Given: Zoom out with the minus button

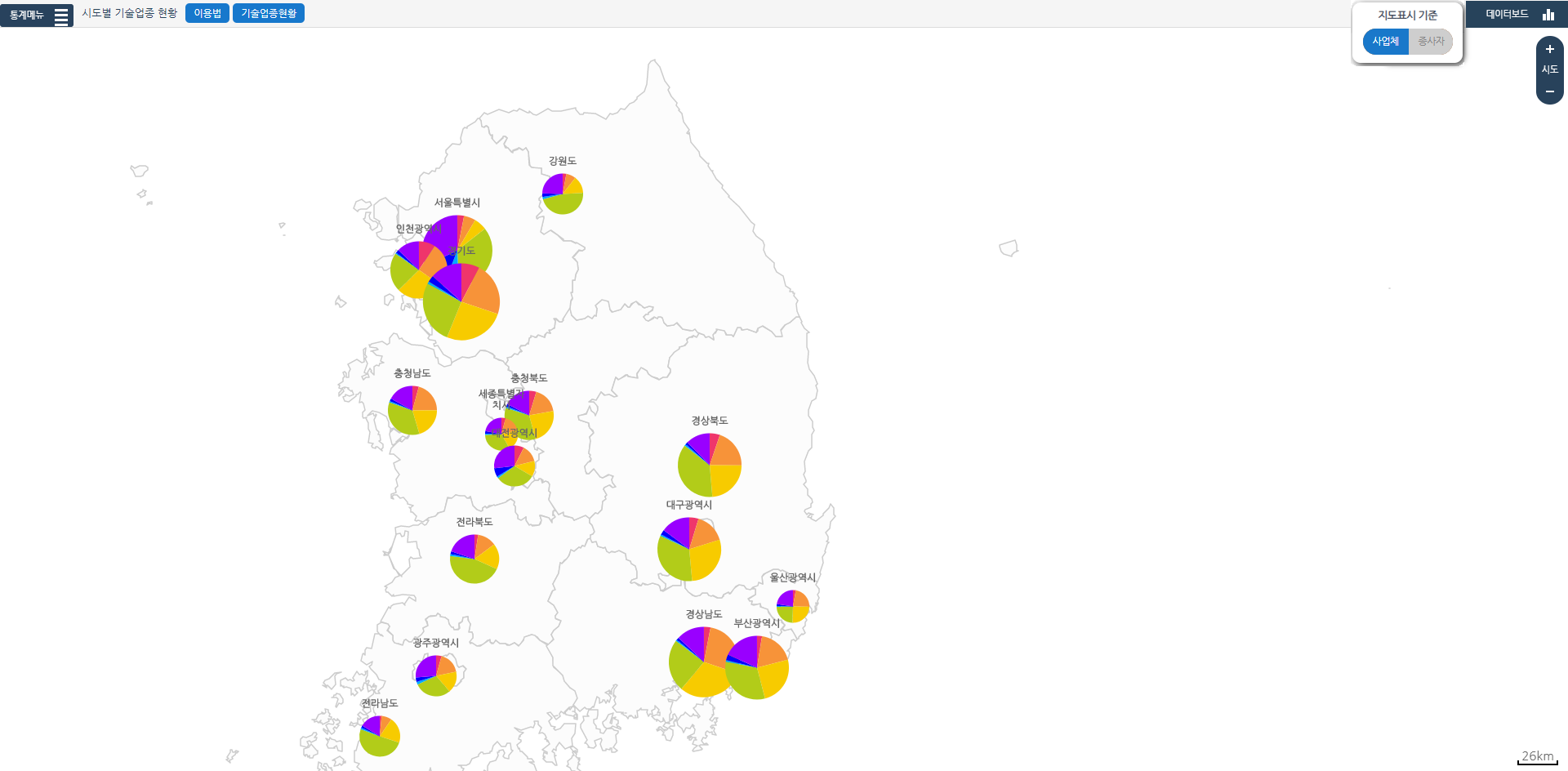Looking at the screenshot, I should coord(1549,91).
